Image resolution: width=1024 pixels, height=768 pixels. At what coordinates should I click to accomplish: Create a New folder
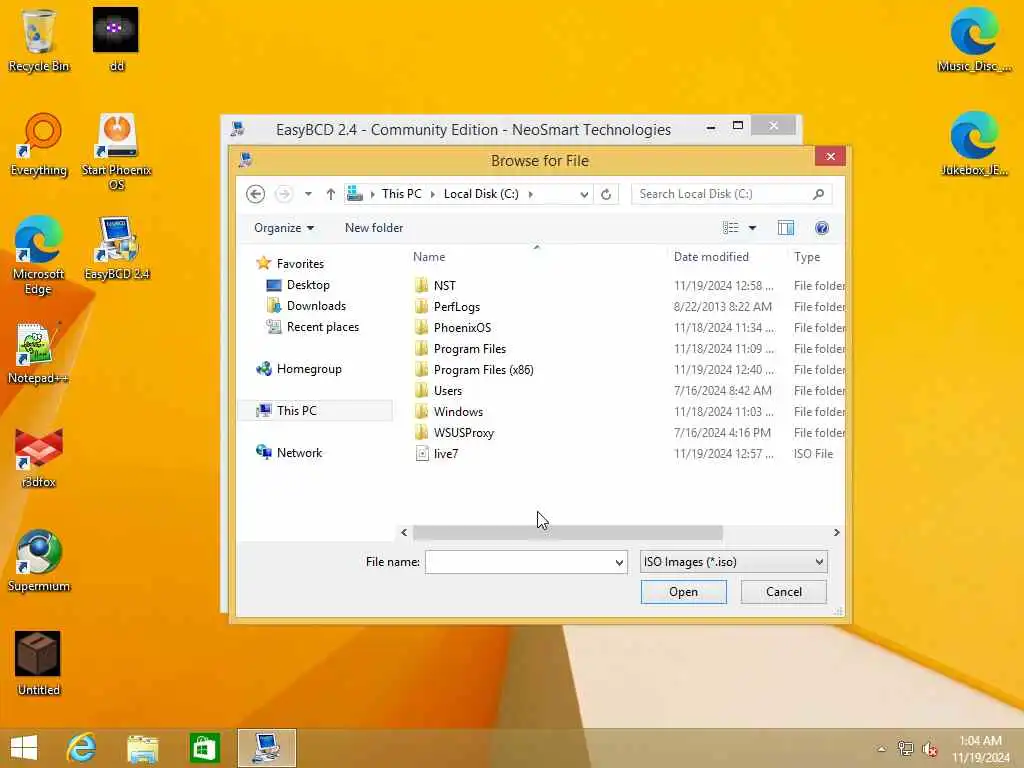[x=374, y=228]
